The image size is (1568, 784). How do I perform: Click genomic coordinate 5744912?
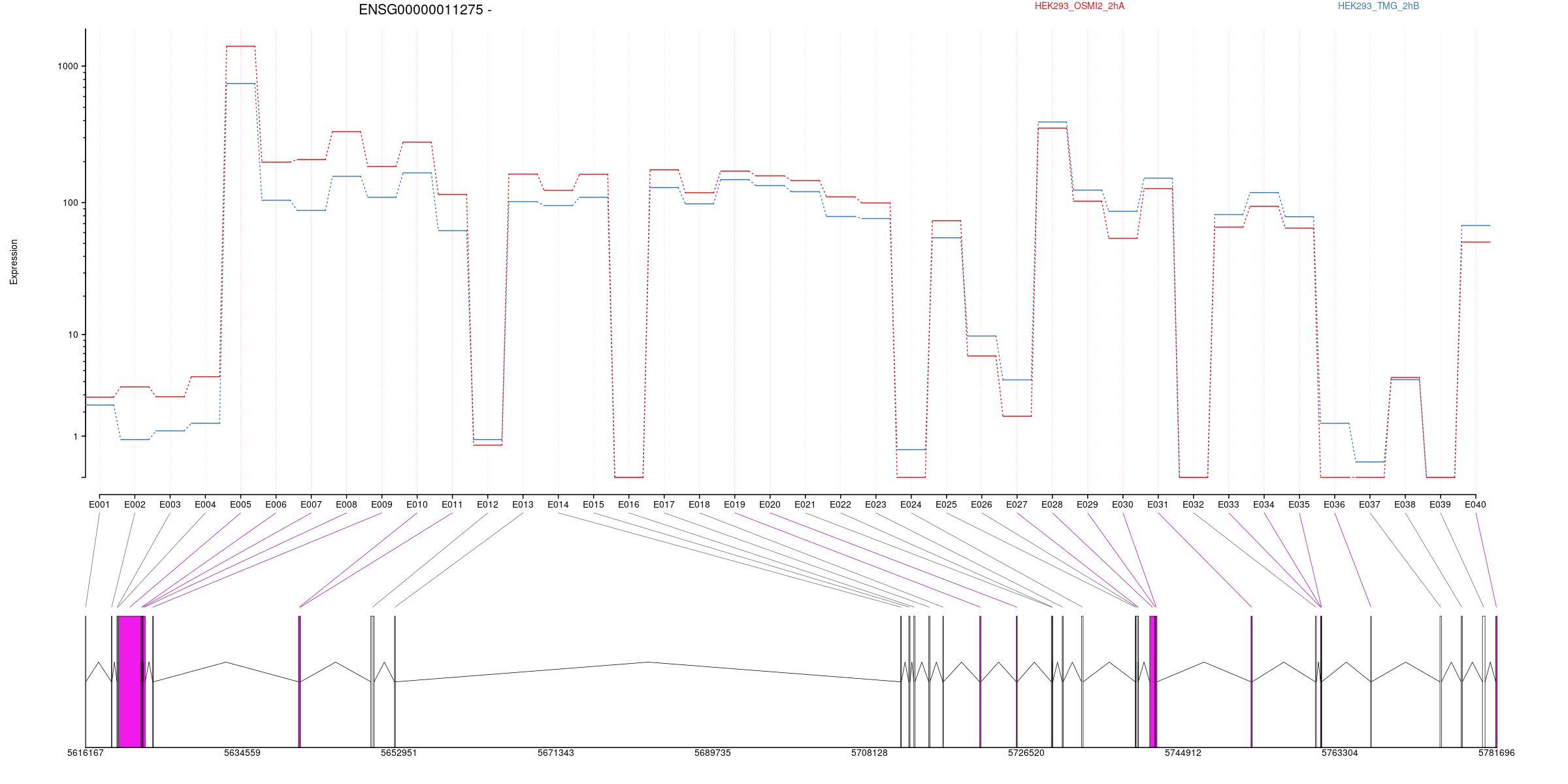click(x=1183, y=753)
